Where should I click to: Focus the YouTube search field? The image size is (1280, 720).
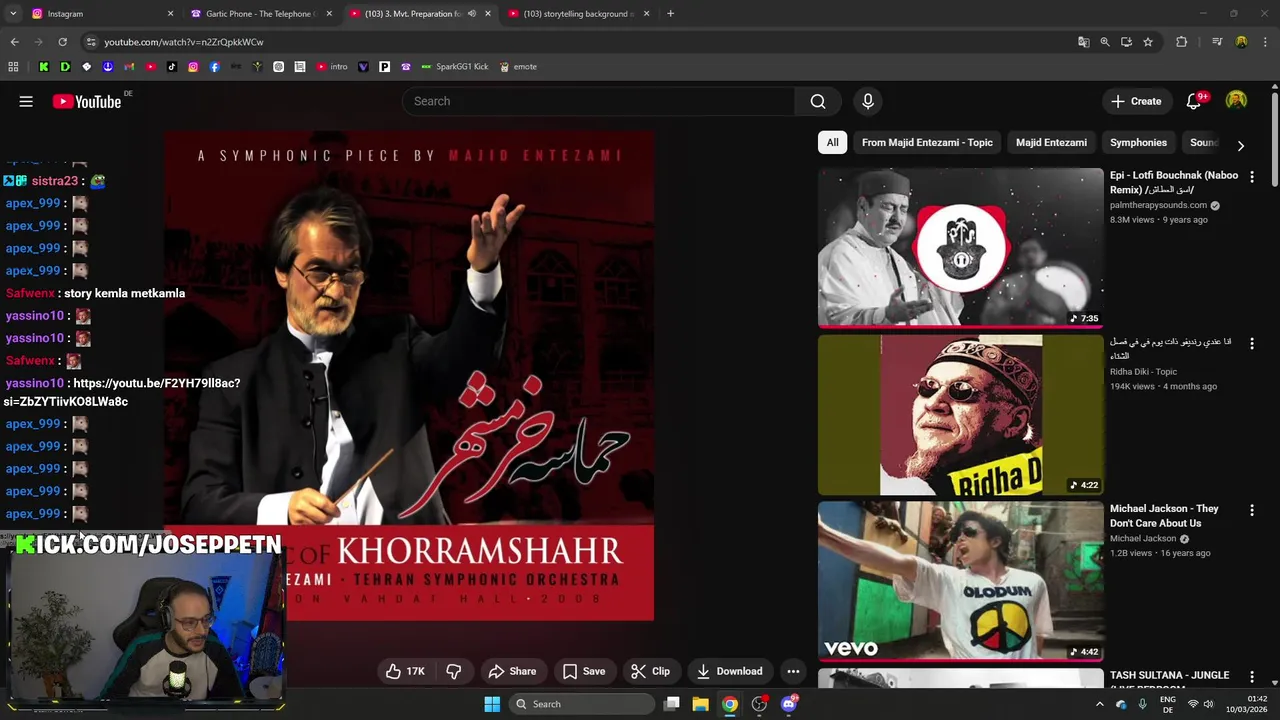(x=600, y=101)
